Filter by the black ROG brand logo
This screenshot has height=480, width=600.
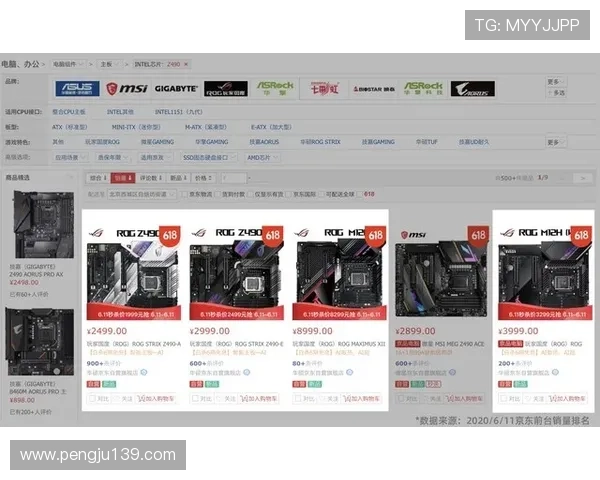[x=226, y=88]
